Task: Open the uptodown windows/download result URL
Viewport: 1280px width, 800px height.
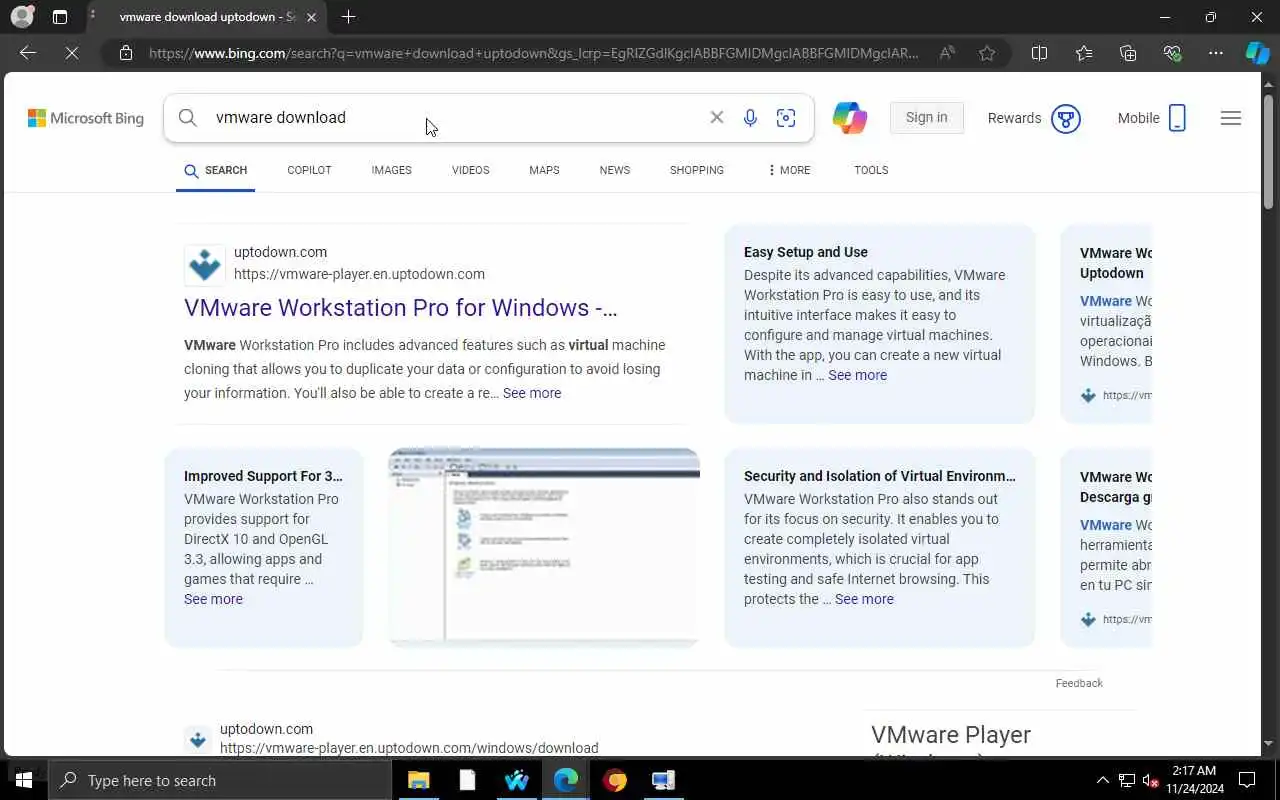Action: coord(409,748)
